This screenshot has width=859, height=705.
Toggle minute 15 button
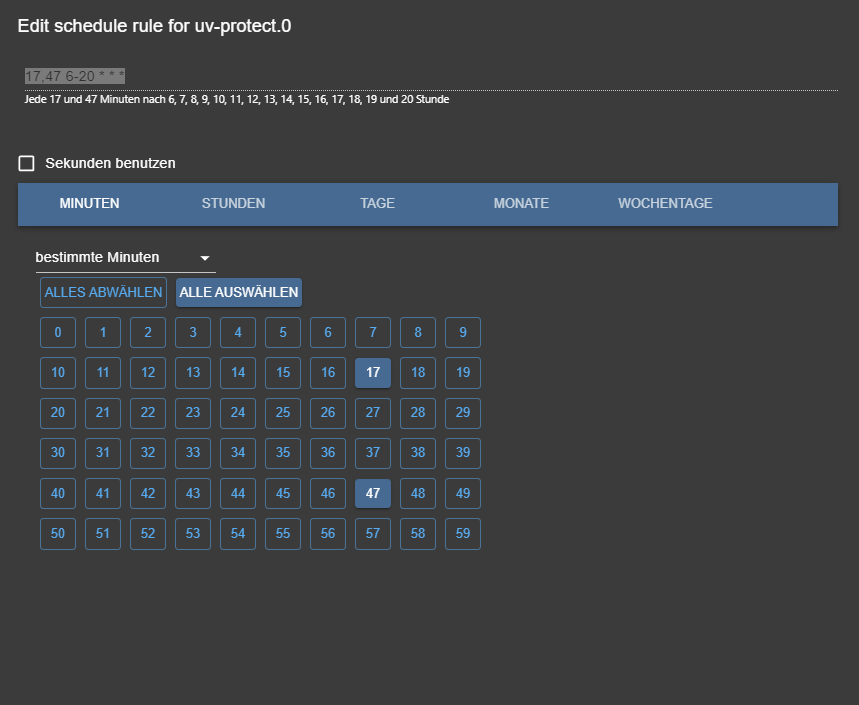[x=283, y=372]
